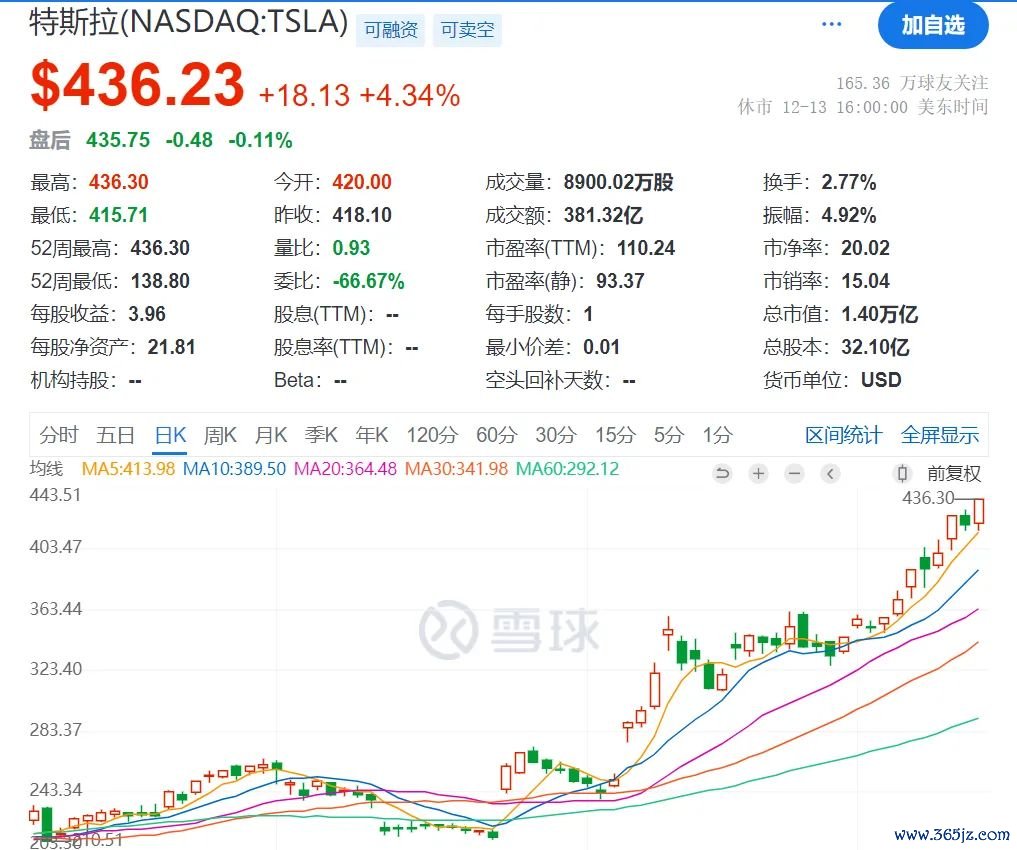Click the latest candlestick on the chart
The height and width of the screenshot is (850, 1017).
(x=979, y=514)
